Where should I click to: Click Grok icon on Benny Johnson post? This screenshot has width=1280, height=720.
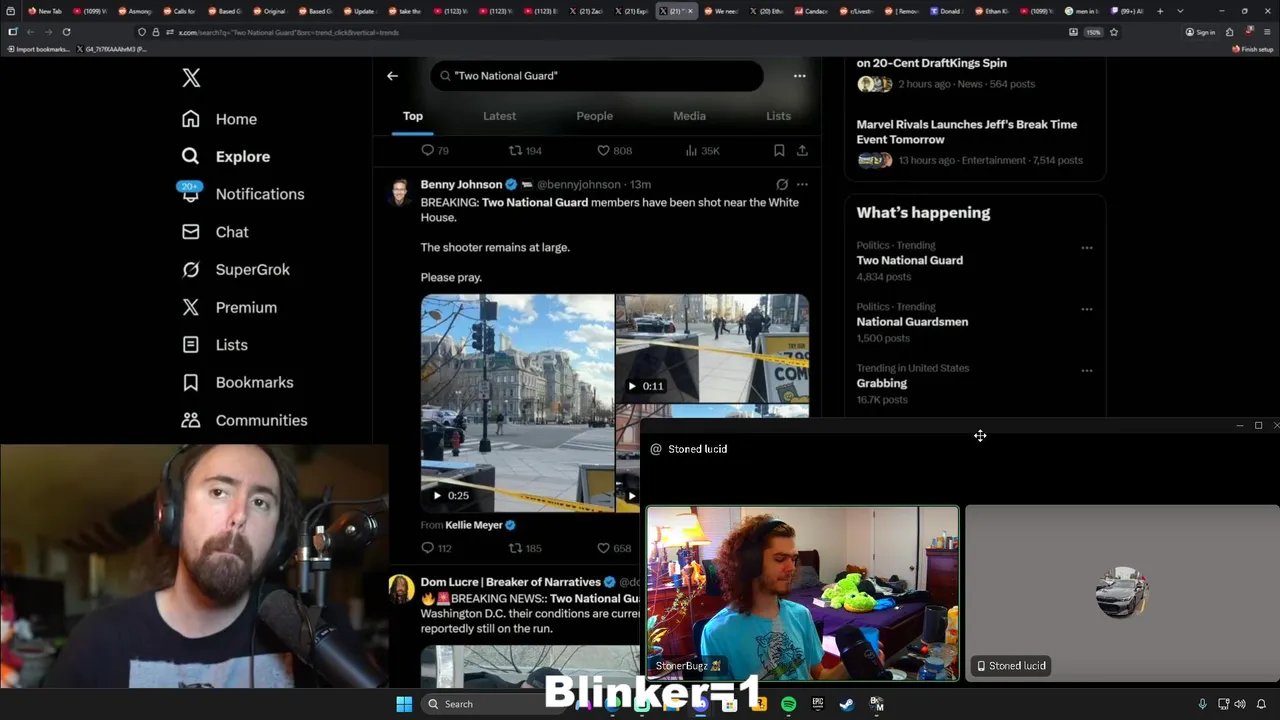[x=782, y=185]
